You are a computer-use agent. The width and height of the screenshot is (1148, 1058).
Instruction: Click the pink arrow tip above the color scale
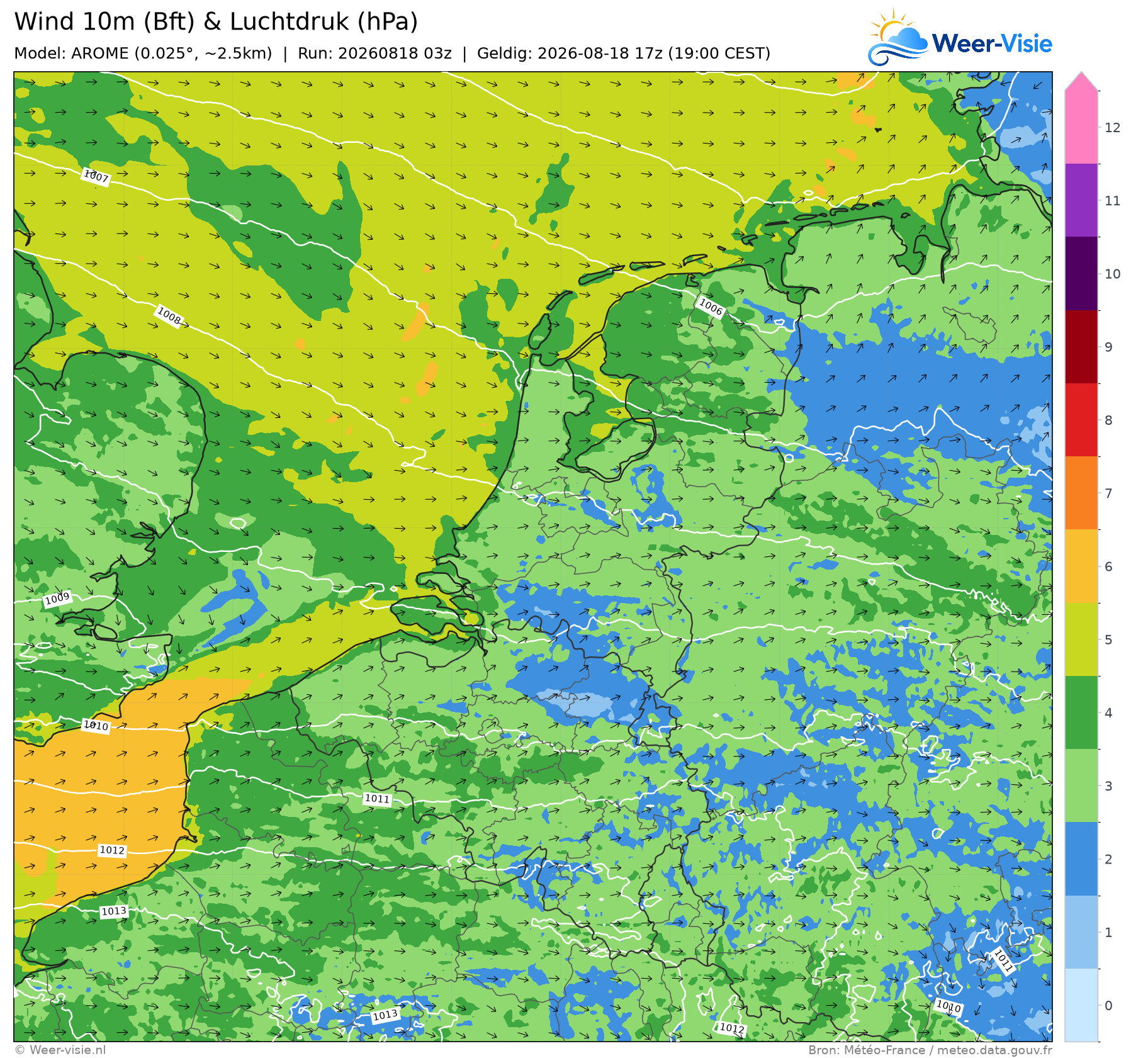(1081, 81)
